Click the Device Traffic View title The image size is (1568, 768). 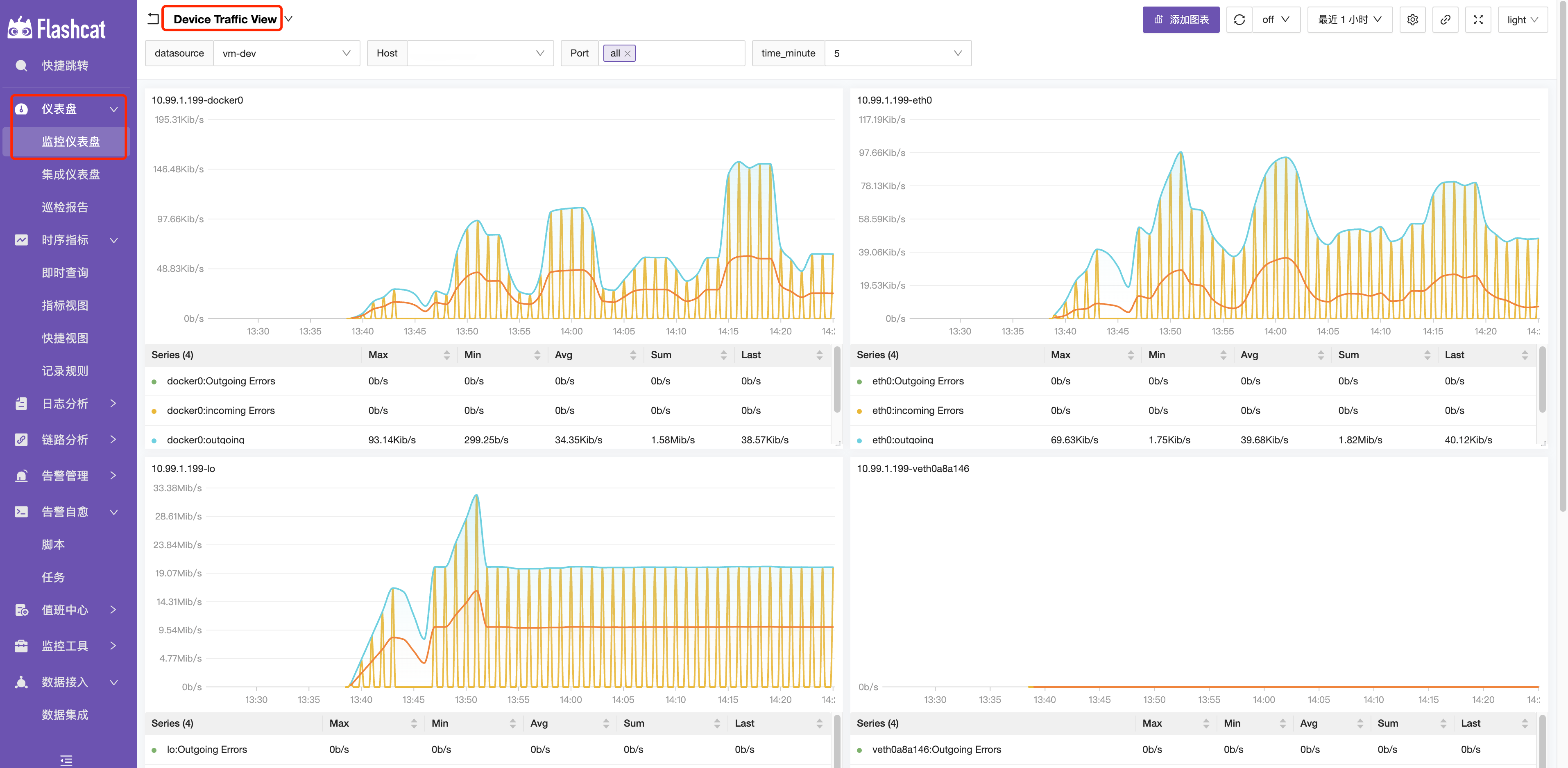(x=224, y=19)
